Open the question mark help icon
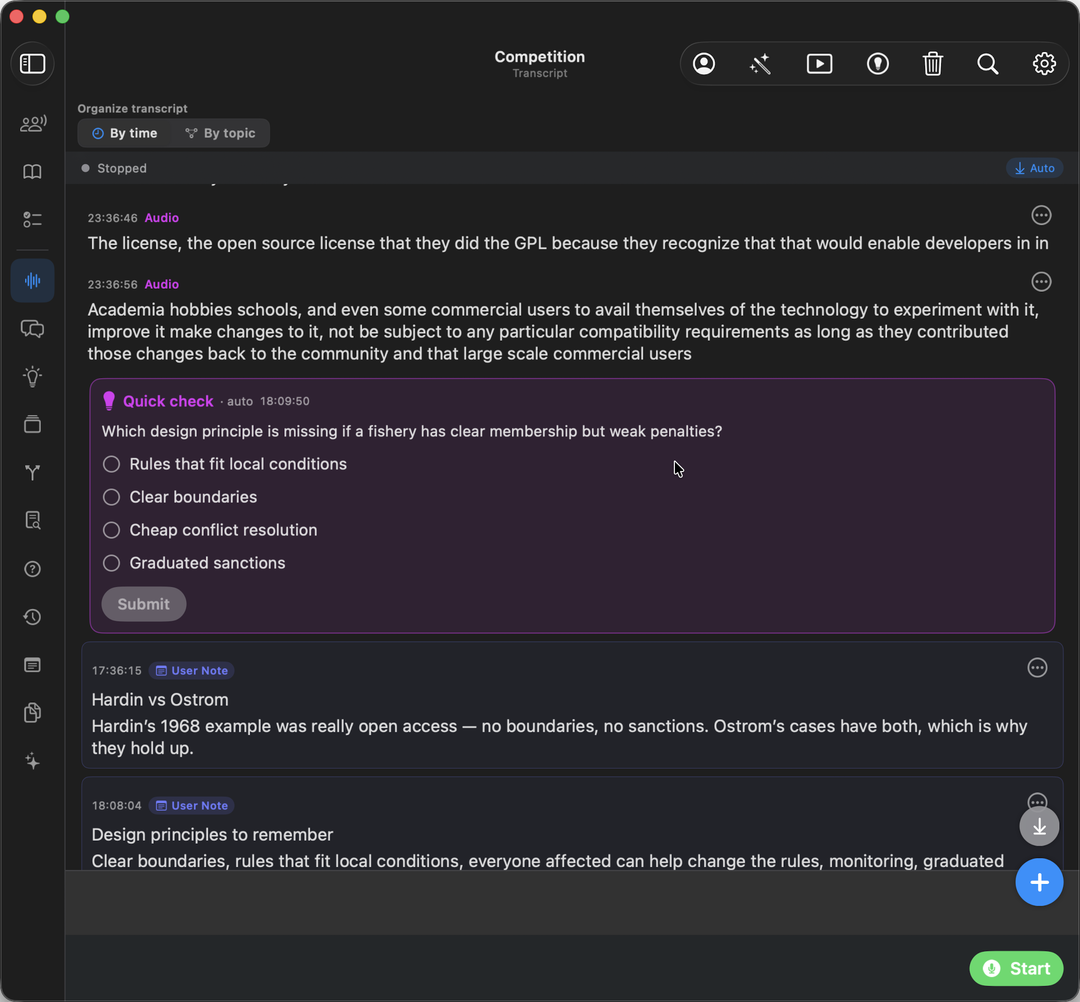This screenshot has height=1002, width=1080. point(32,569)
